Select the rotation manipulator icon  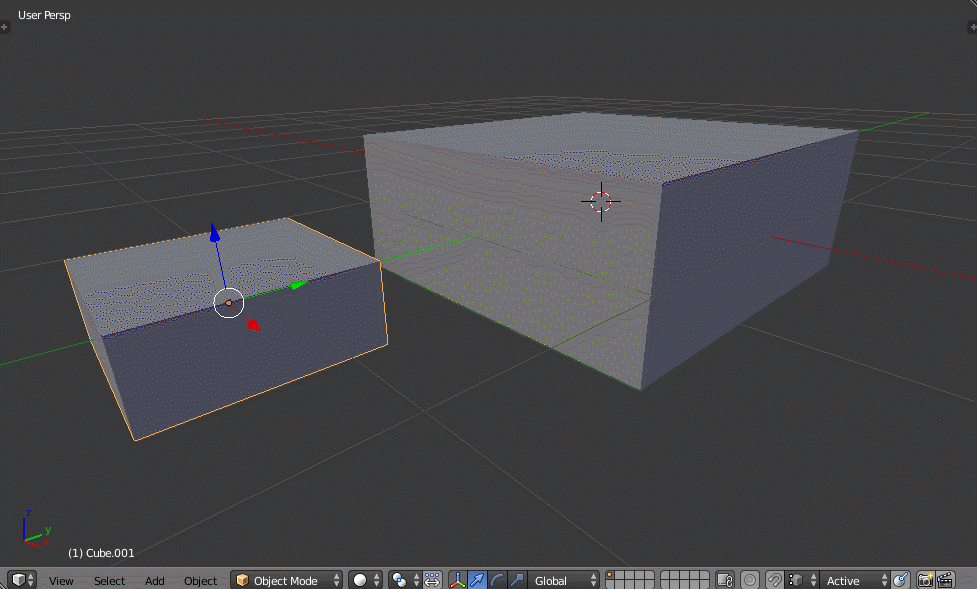click(495, 579)
